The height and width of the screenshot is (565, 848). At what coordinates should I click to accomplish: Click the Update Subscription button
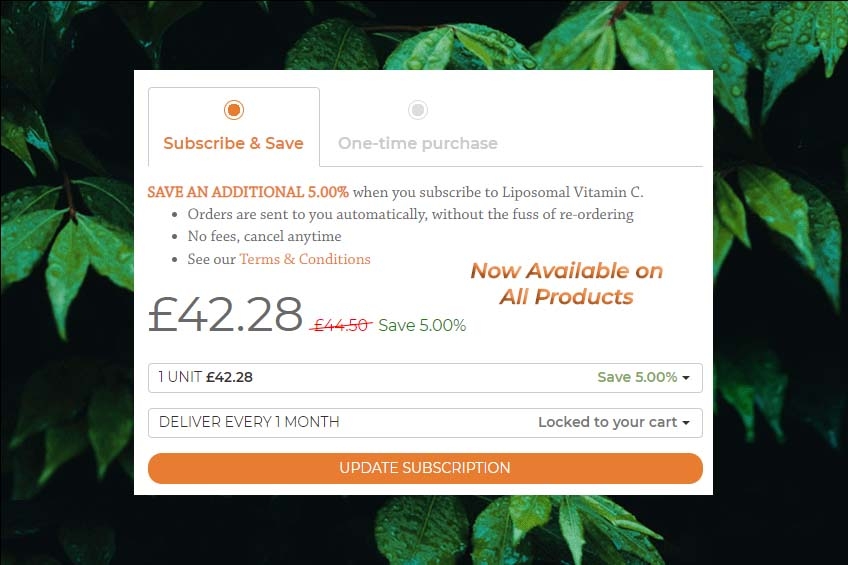tap(425, 468)
